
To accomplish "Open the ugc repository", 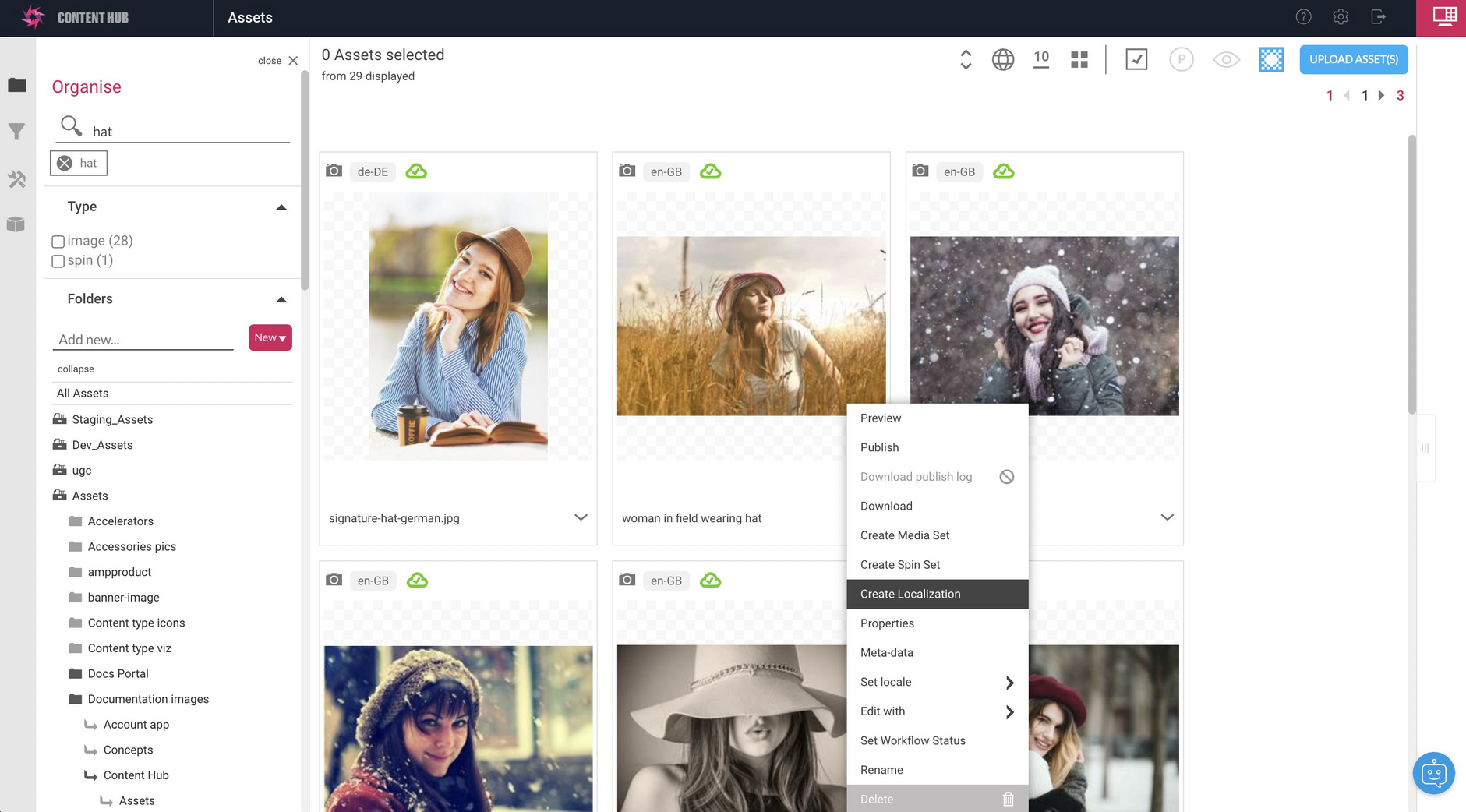I will click(82, 471).
